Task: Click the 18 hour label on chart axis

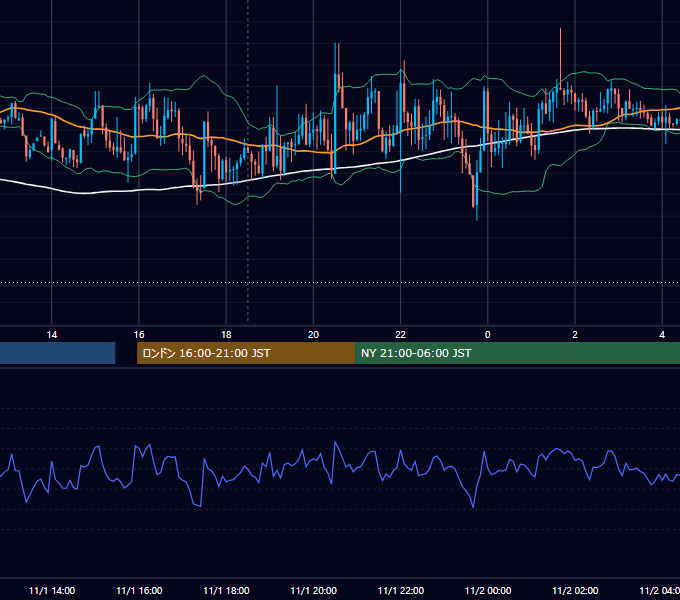Action: click(x=226, y=335)
